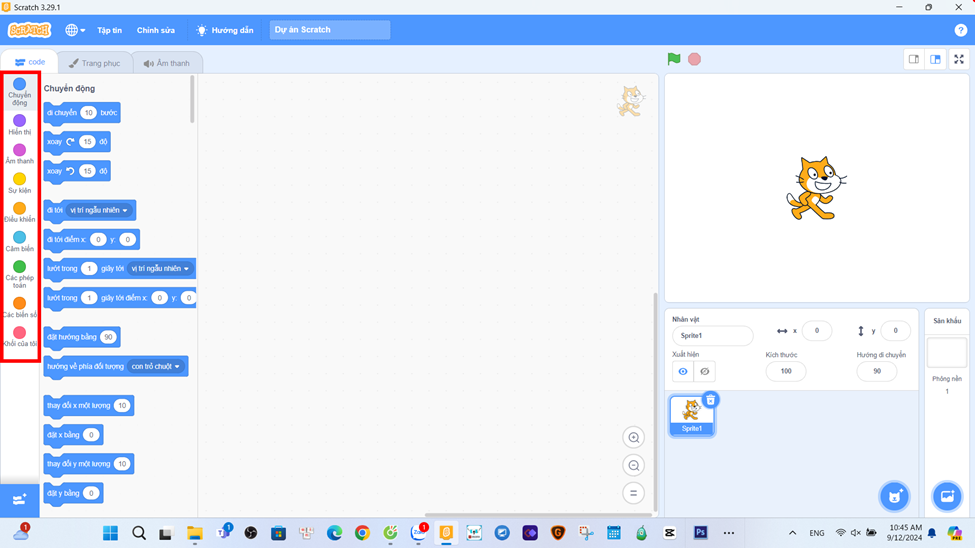Open the add extension button

click(19, 499)
